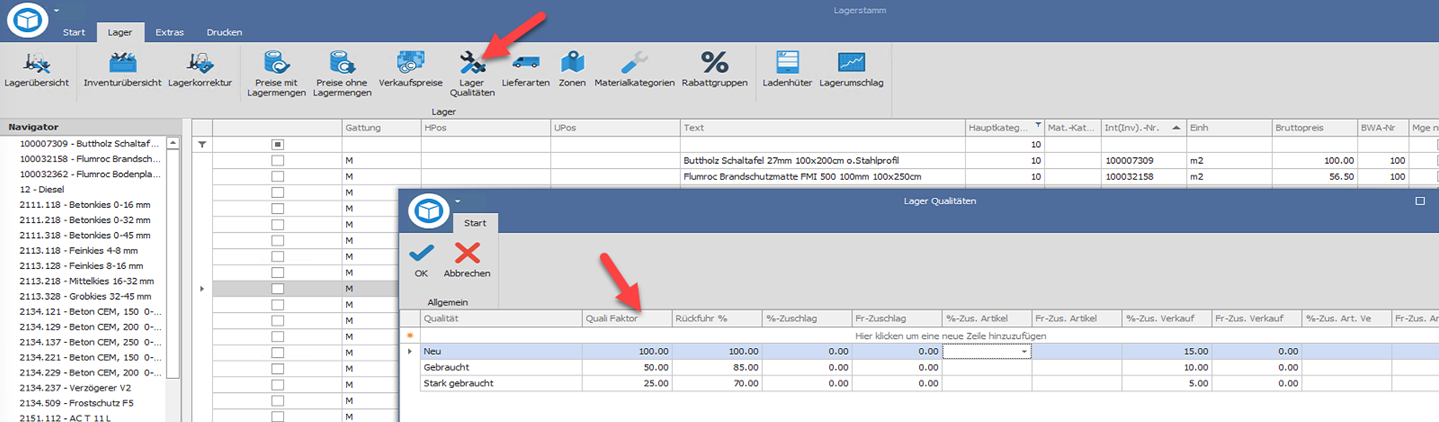Check the Buttholz Schaltafel row checkbox
Image resolution: width=1439 pixels, height=422 pixels.
(277, 161)
